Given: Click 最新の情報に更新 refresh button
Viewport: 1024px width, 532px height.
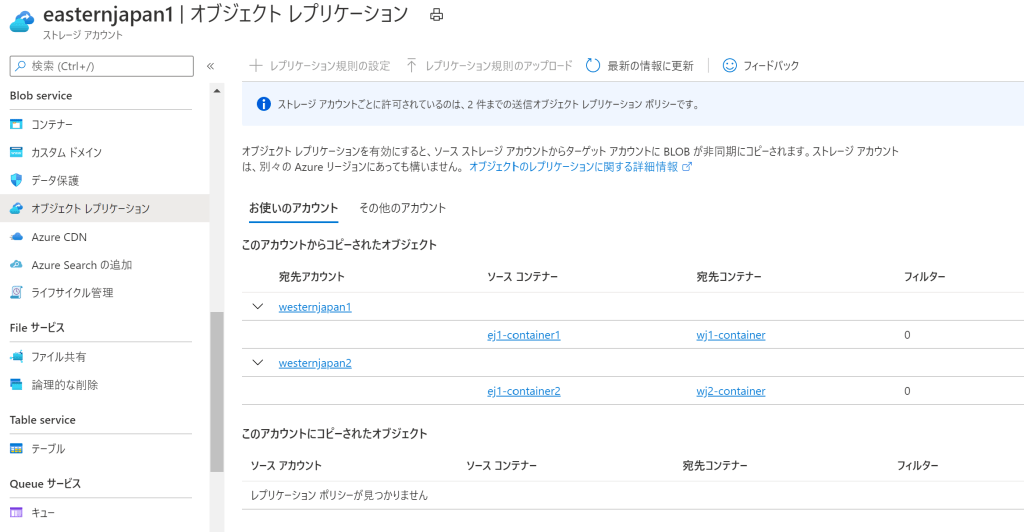Looking at the screenshot, I should pos(640,66).
